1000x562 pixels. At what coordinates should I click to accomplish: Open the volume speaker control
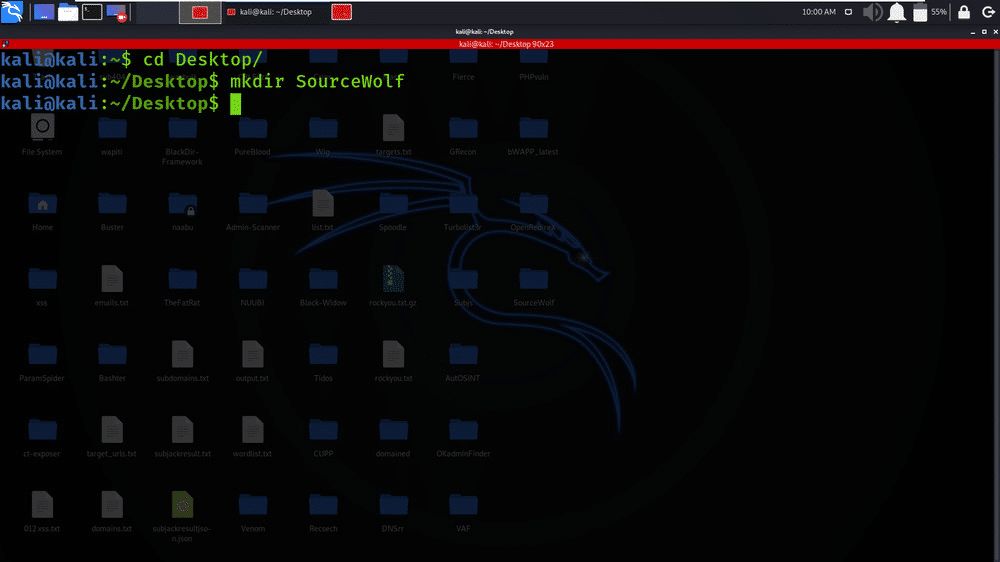coord(872,12)
